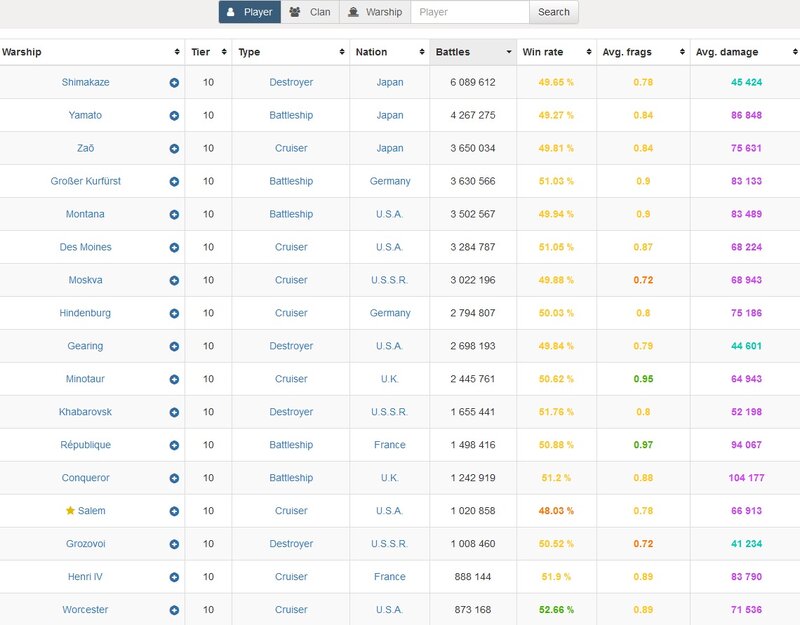Open the Minotaur warship link
The width and height of the screenshot is (800, 625).
85,379
